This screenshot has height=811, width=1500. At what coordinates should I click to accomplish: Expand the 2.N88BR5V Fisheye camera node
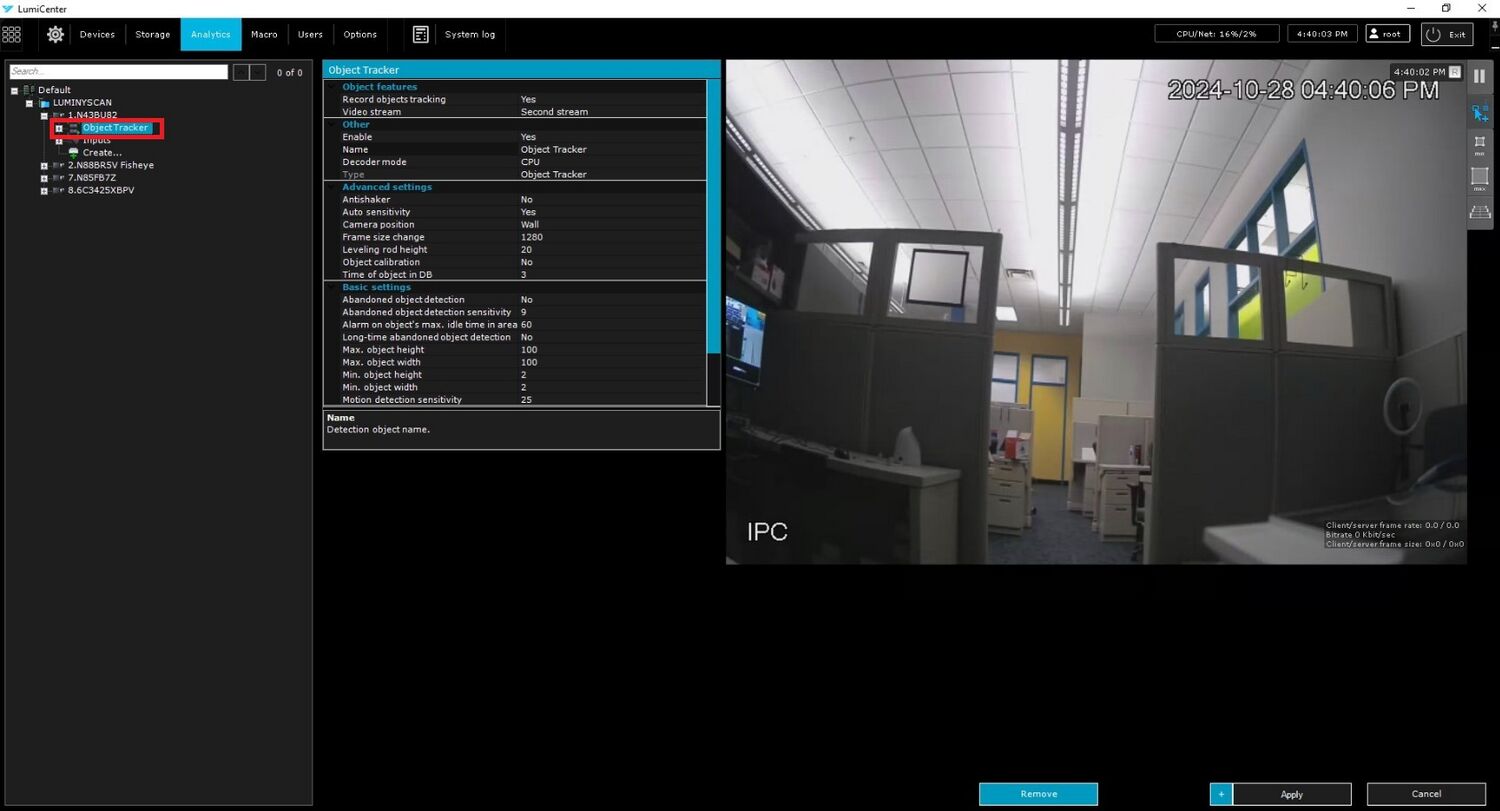(43, 165)
